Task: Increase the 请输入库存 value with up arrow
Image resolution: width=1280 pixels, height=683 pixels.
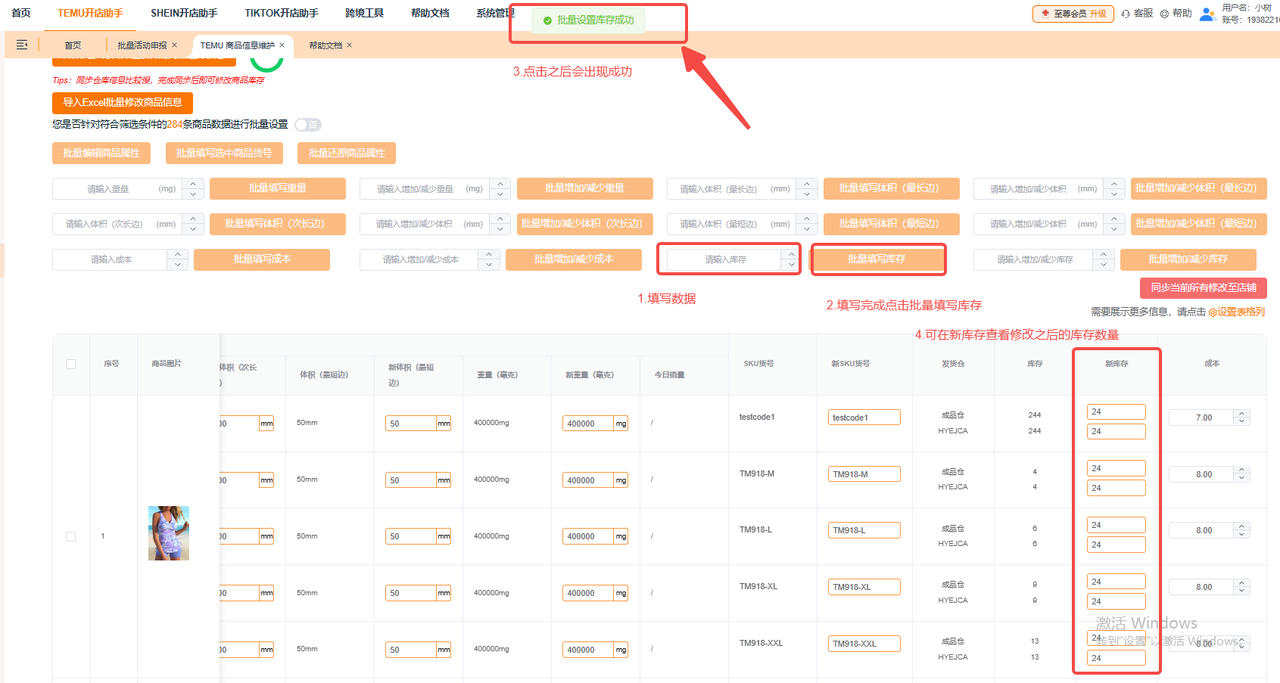Action: tap(791, 254)
